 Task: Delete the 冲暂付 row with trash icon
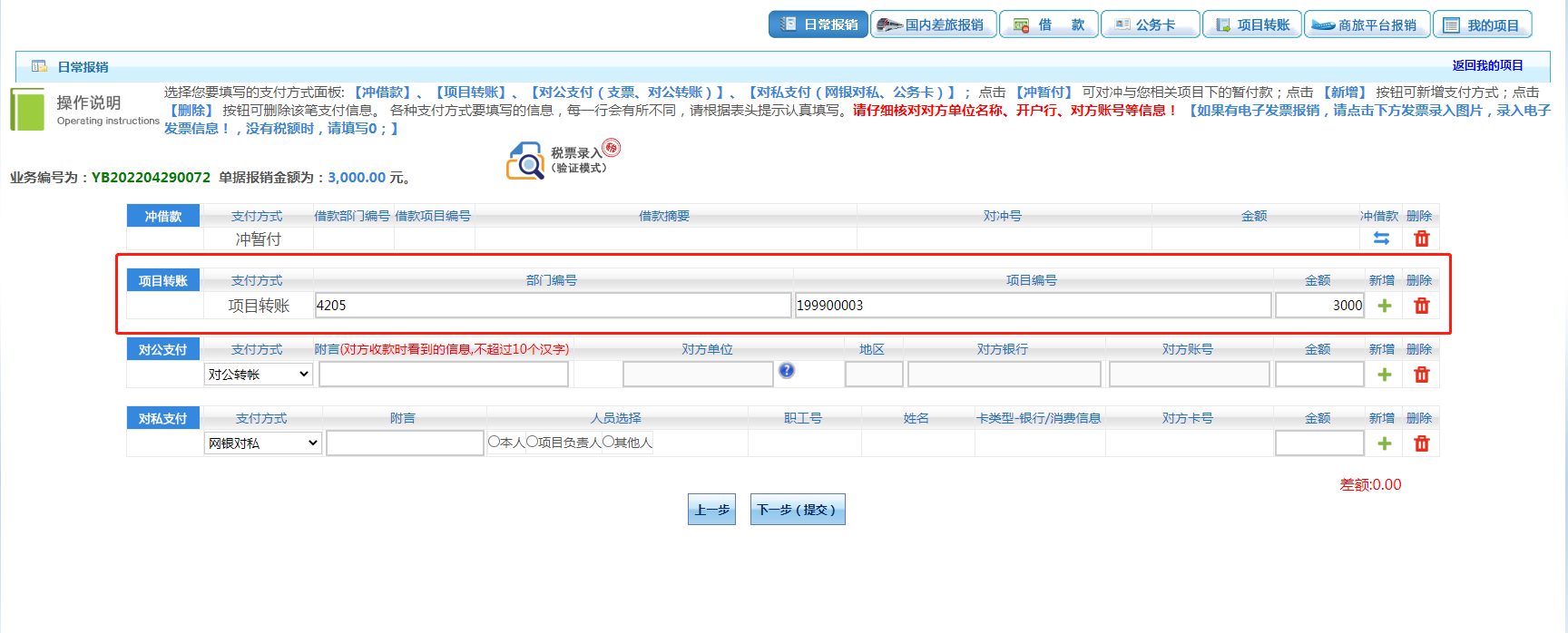[x=1421, y=239]
